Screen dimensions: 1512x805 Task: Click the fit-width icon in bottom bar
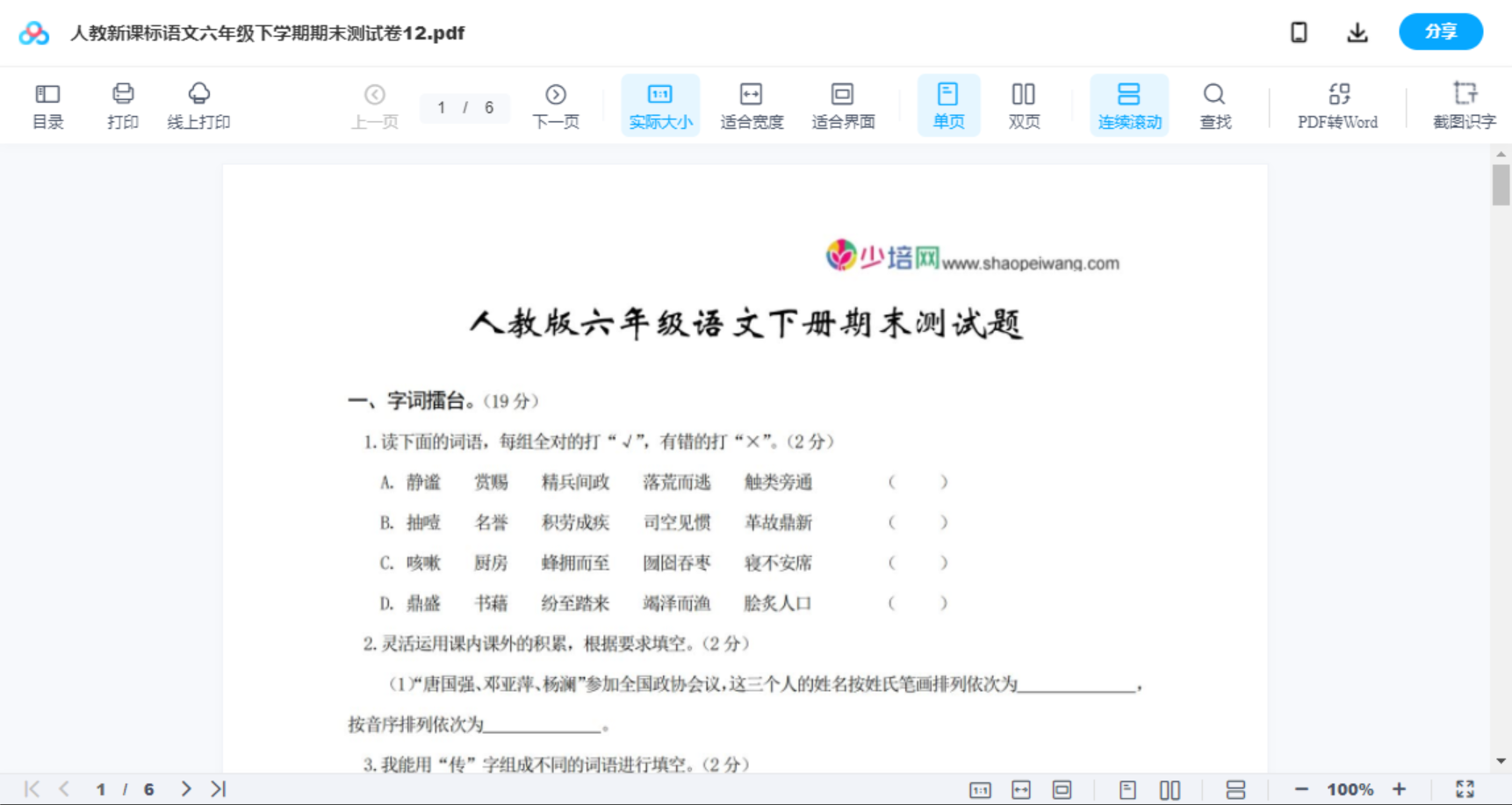coord(1021,788)
